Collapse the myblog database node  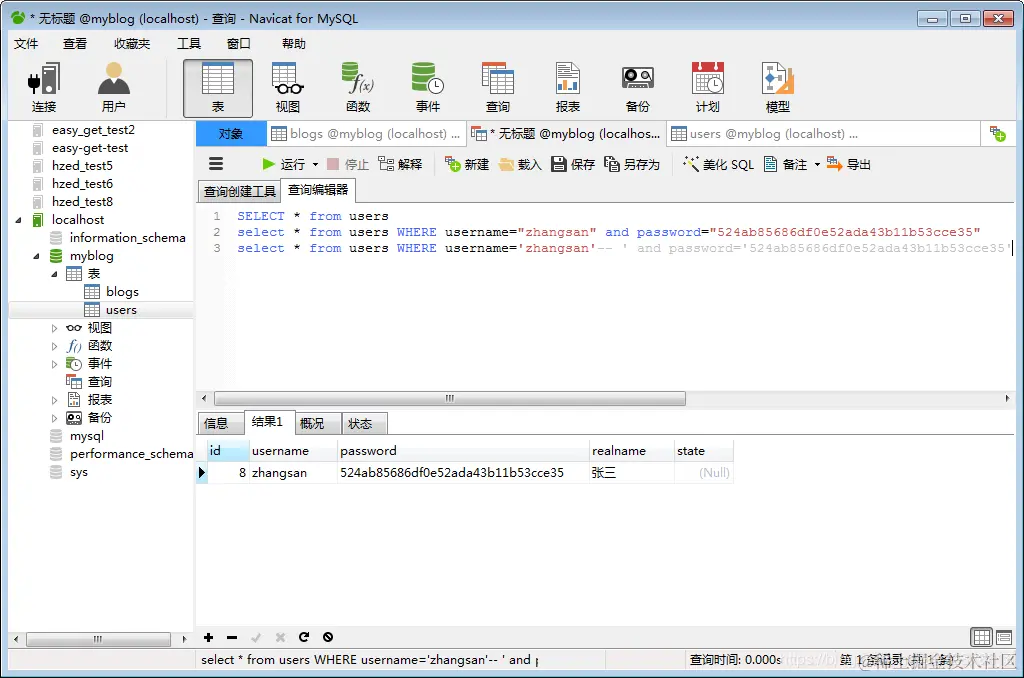coord(37,256)
